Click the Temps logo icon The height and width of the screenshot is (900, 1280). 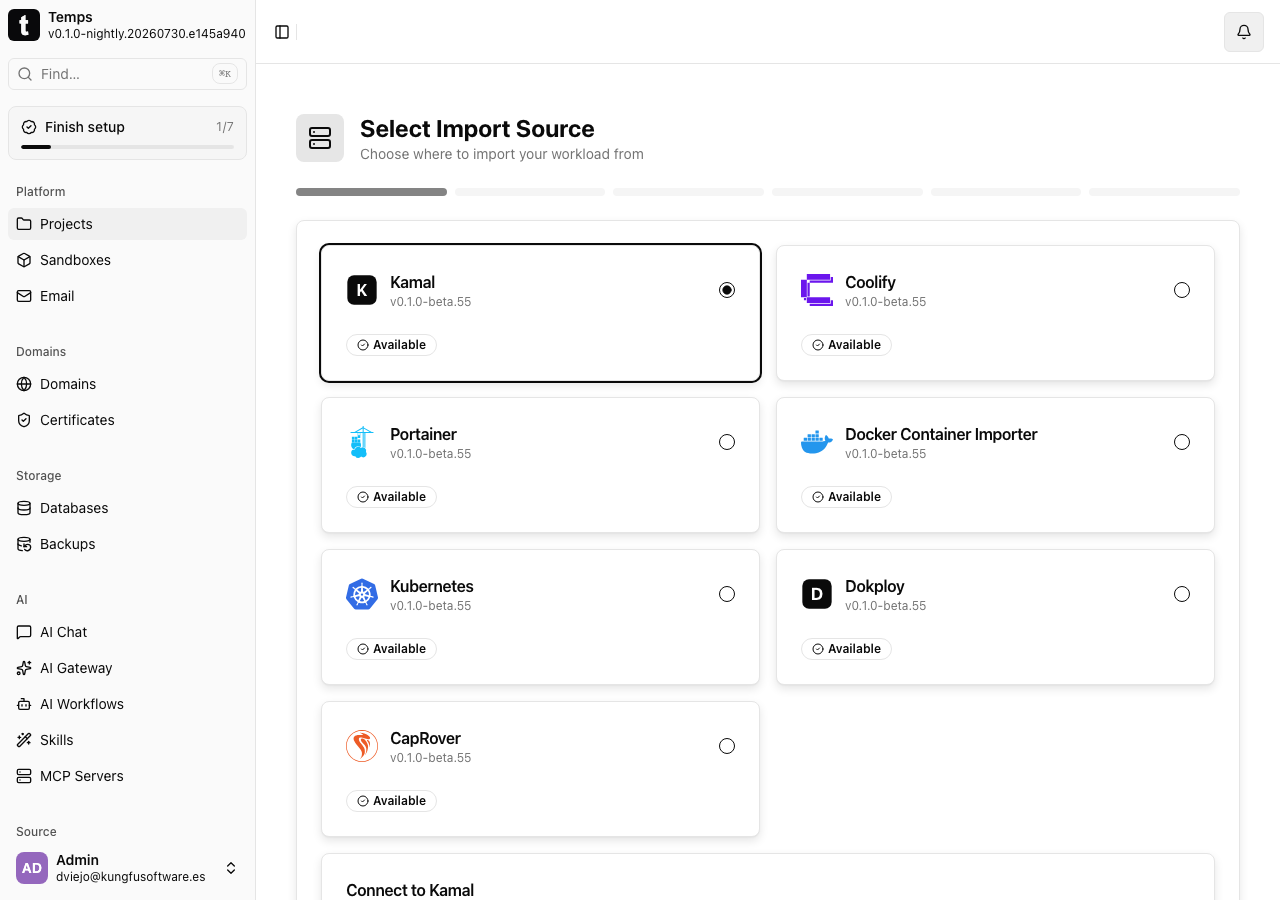[24, 25]
